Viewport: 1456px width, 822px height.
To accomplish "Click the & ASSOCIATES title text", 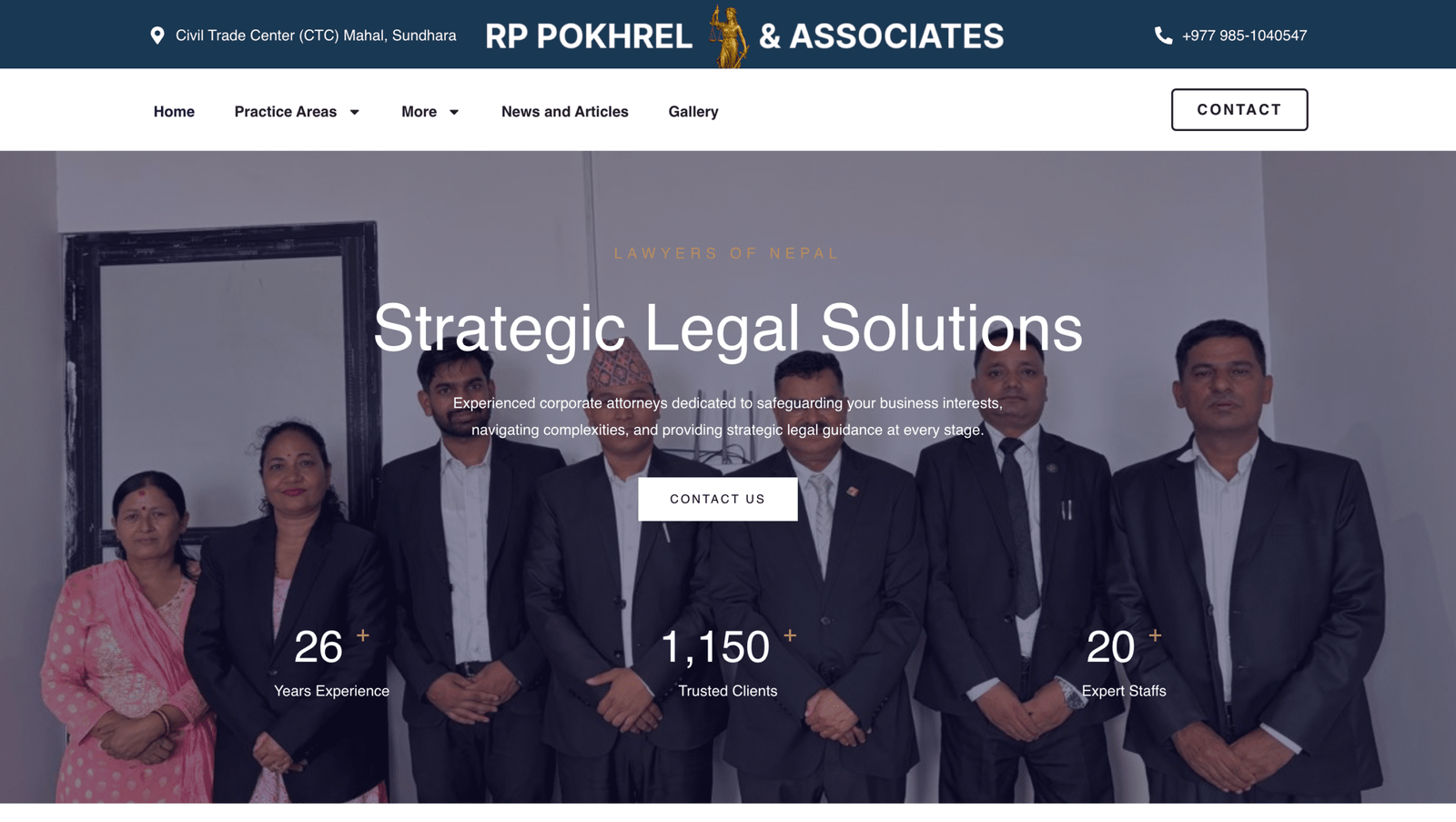I will [x=881, y=36].
